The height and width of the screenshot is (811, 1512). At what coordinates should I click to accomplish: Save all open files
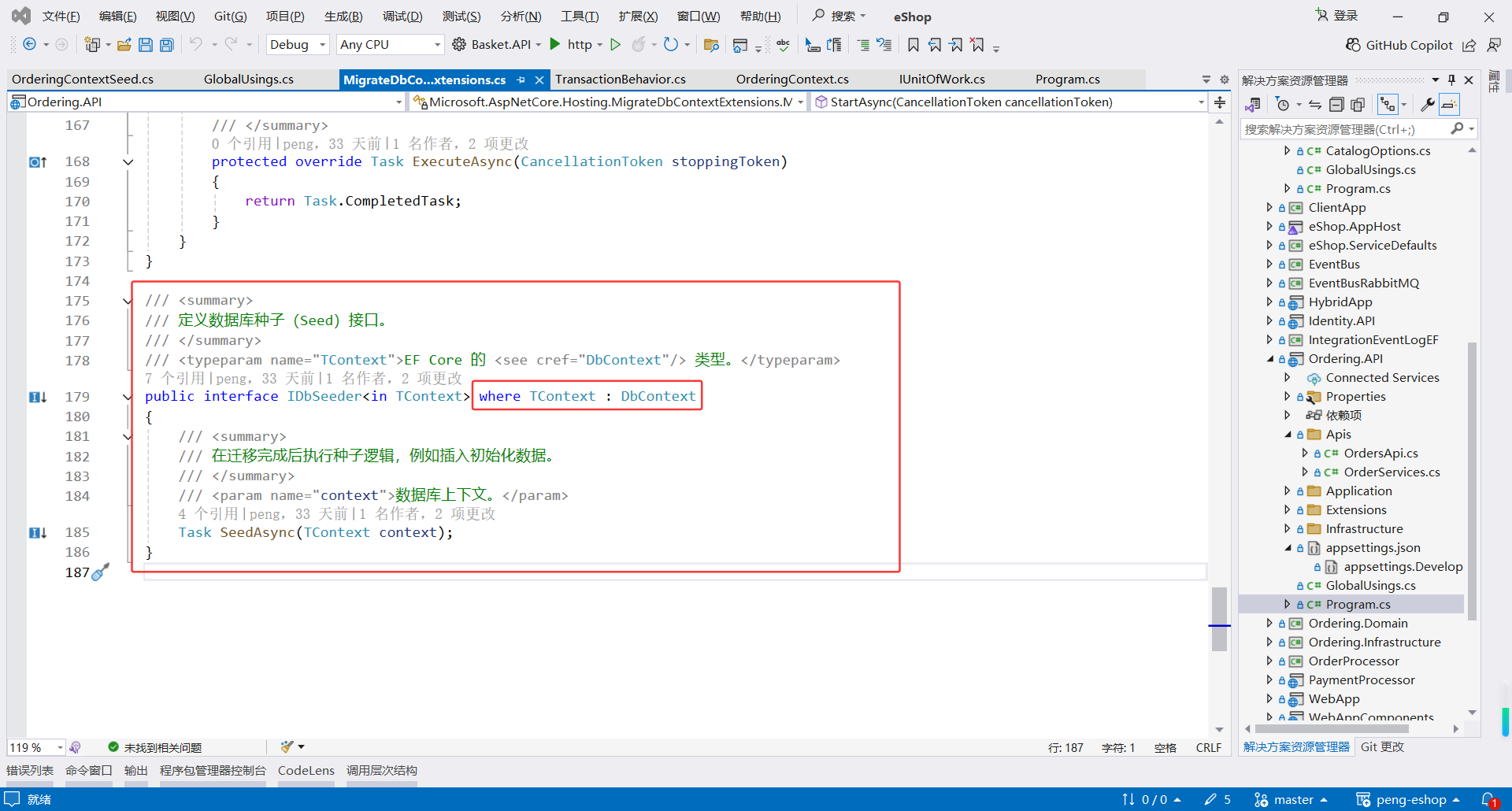point(166,45)
